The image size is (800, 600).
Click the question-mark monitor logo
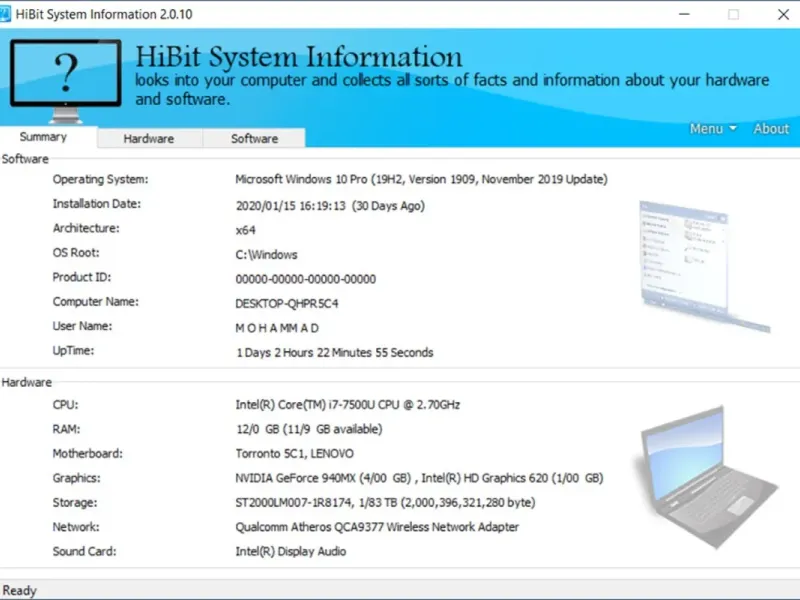(66, 81)
